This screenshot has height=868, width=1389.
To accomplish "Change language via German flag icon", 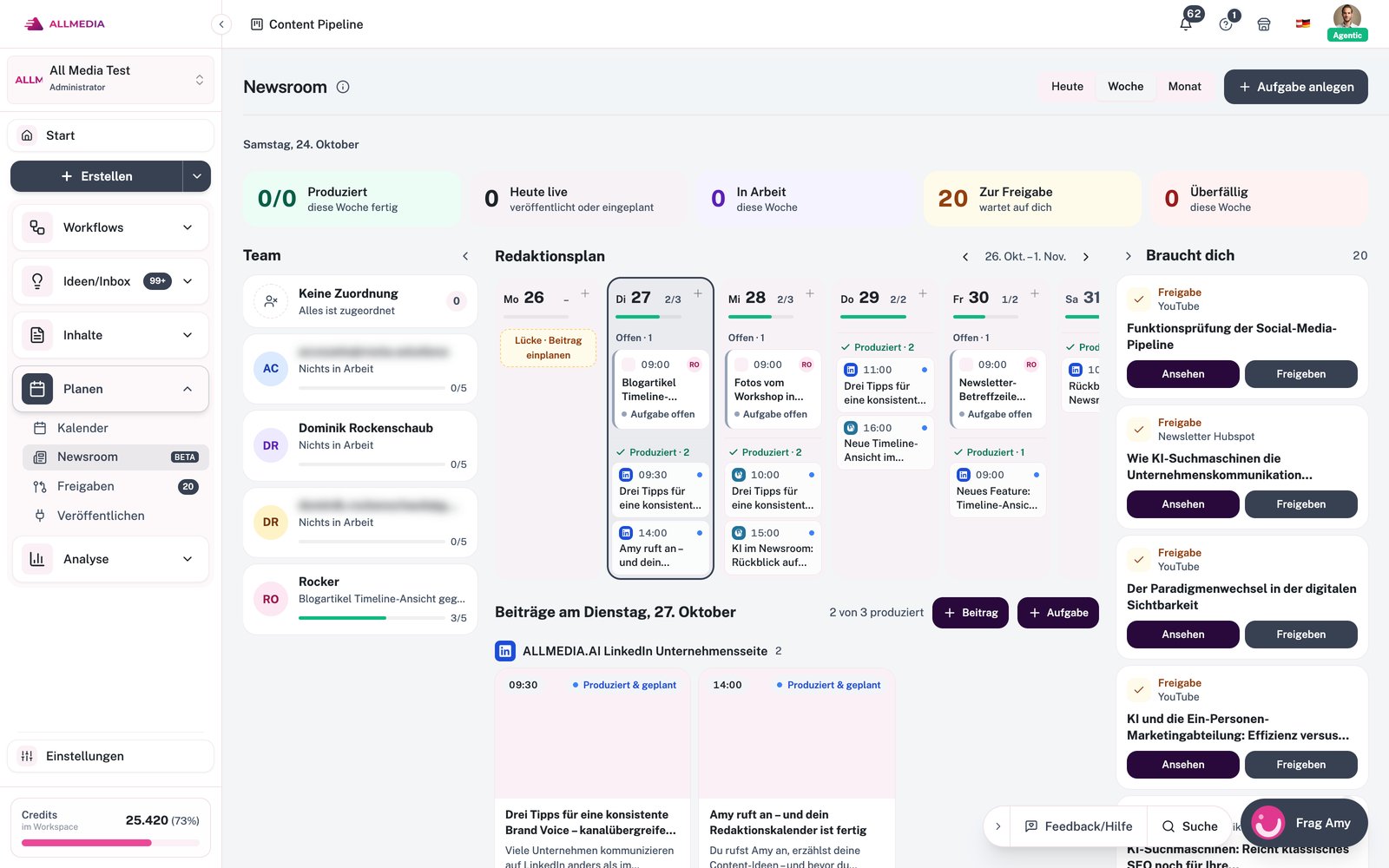I will (1303, 23).
